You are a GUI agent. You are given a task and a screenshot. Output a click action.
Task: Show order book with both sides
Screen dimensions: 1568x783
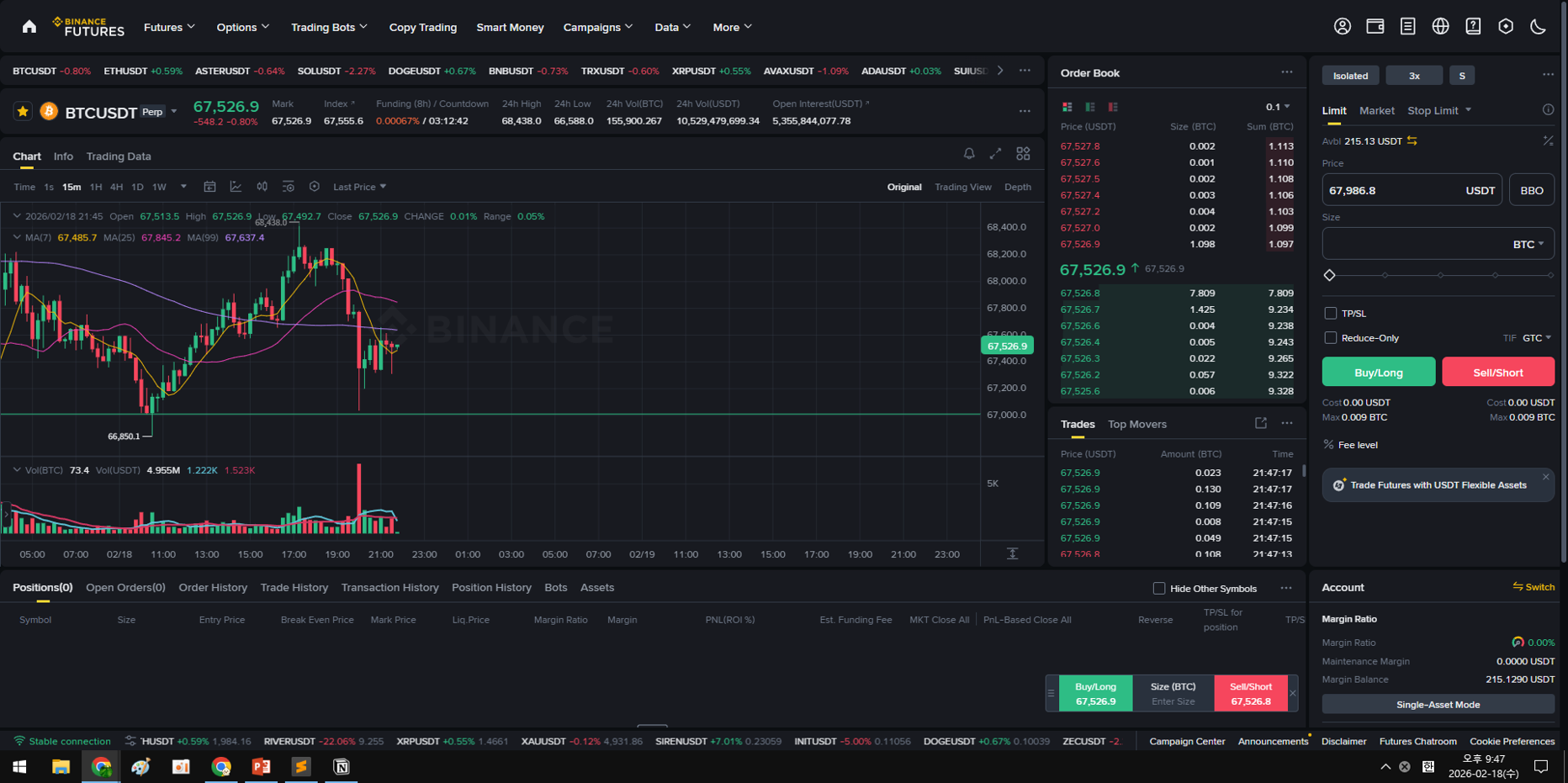(1067, 107)
